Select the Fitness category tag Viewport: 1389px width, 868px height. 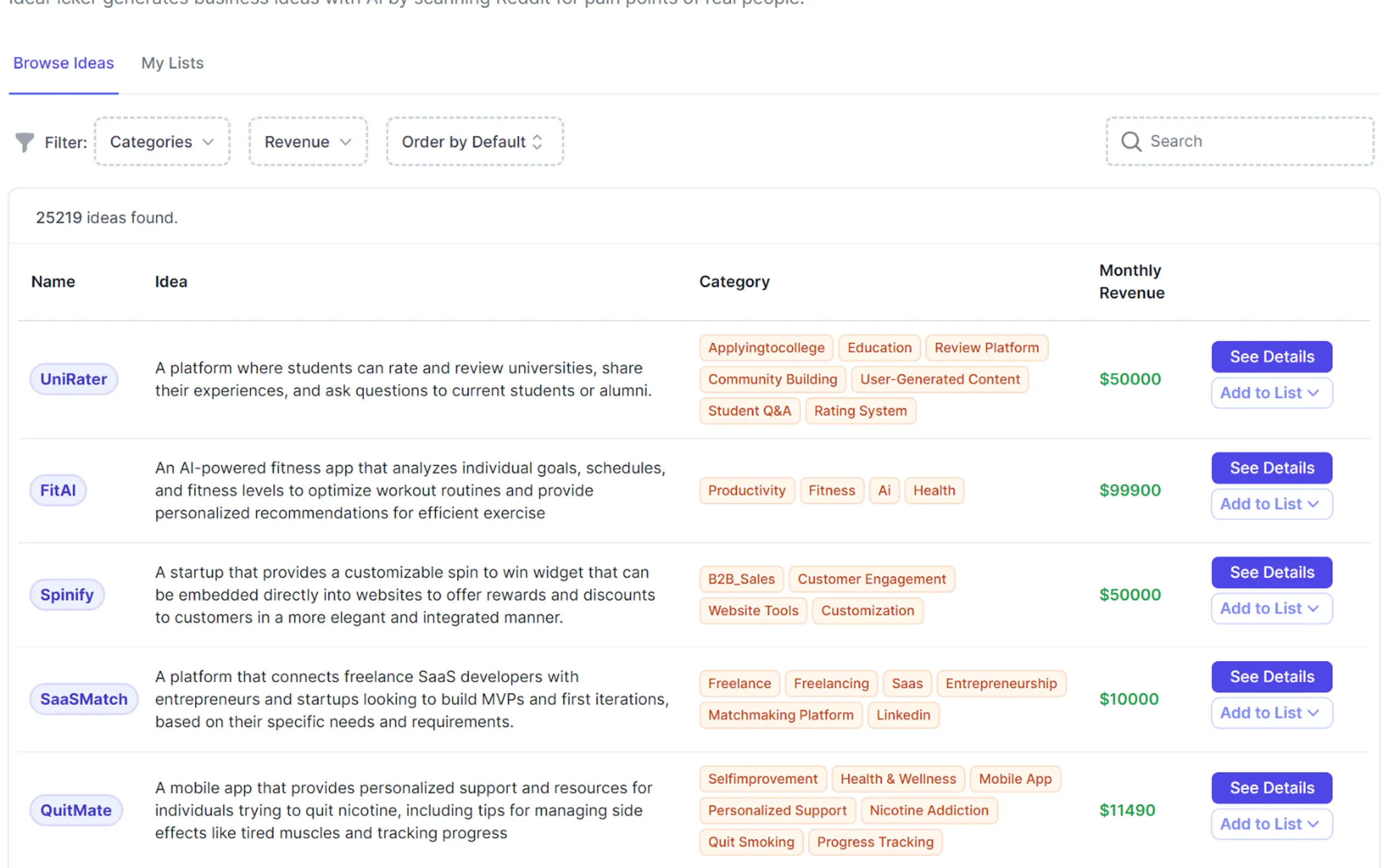(831, 491)
